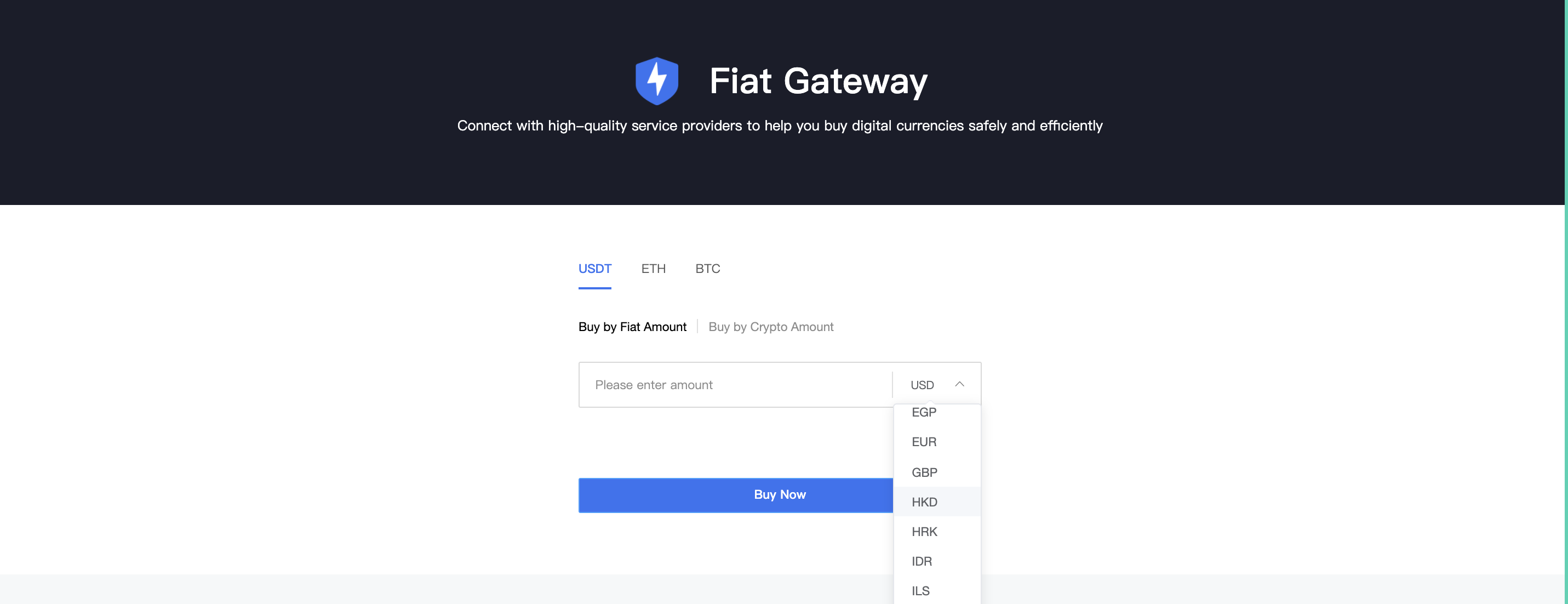Select the BTC tab
This screenshot has width=1568, height=604.
707,269
